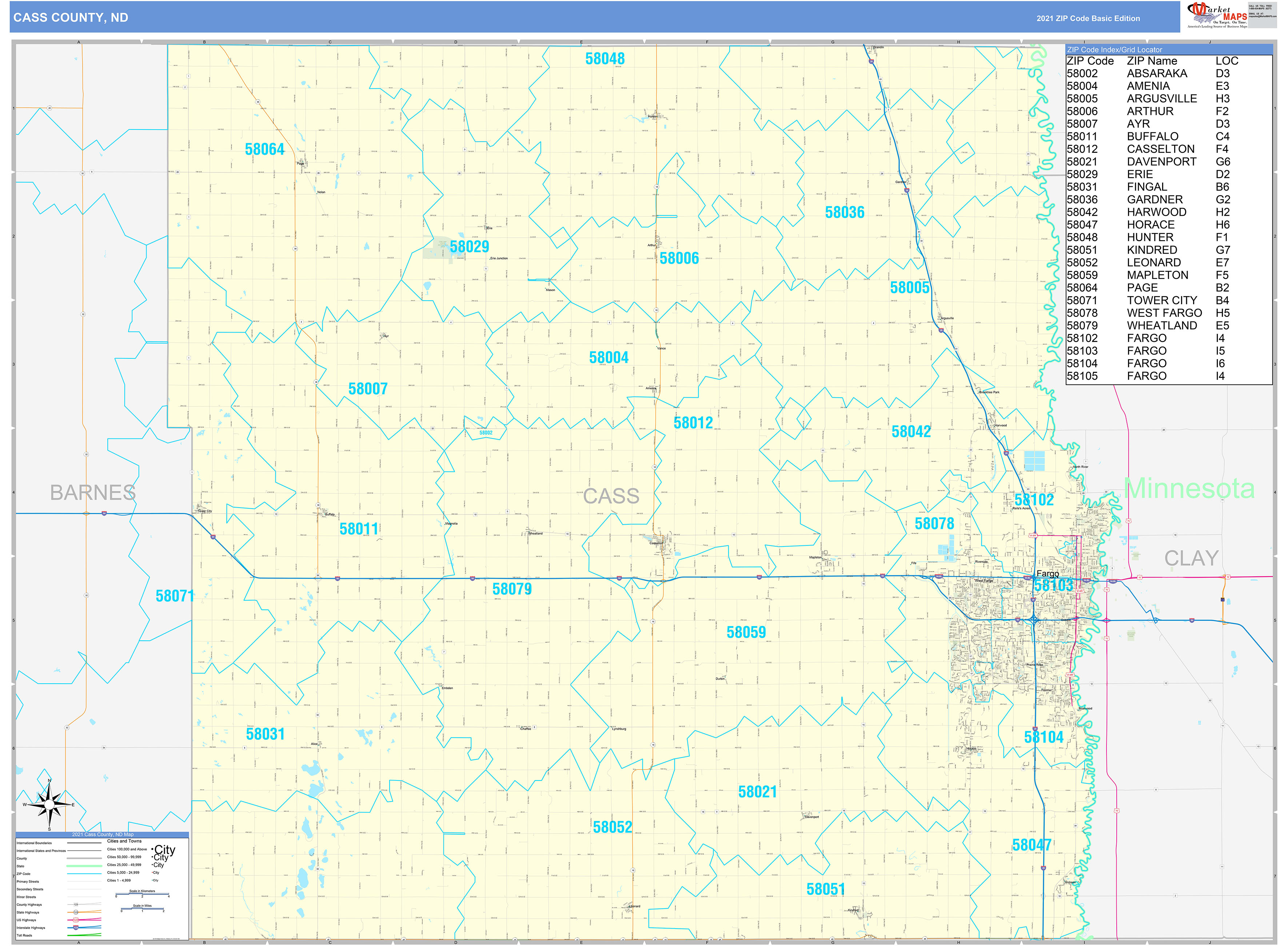Click the ZIP Code line sample in legend
1288x946 pixels.
point(84,874)
